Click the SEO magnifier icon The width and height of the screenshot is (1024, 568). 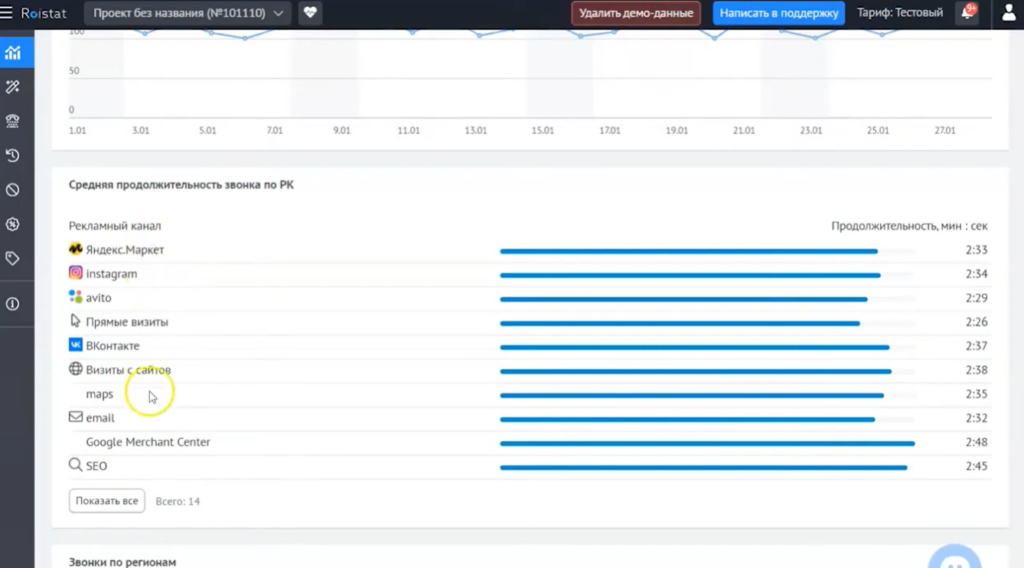point(76,465)
